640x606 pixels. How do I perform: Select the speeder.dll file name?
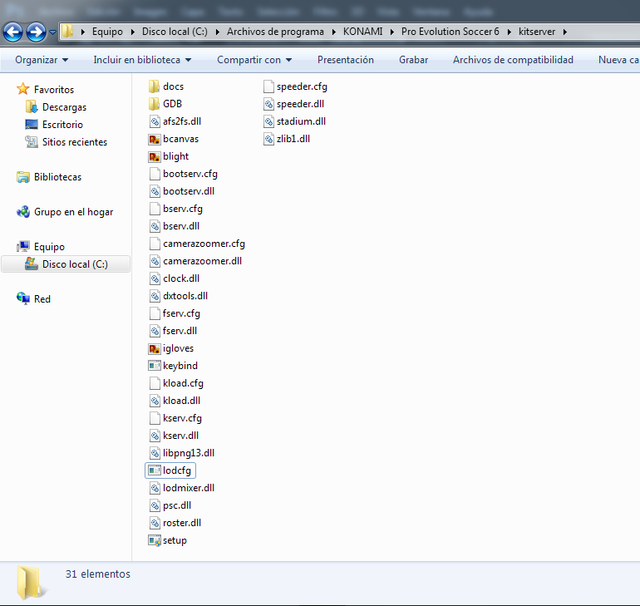[300, 104]
